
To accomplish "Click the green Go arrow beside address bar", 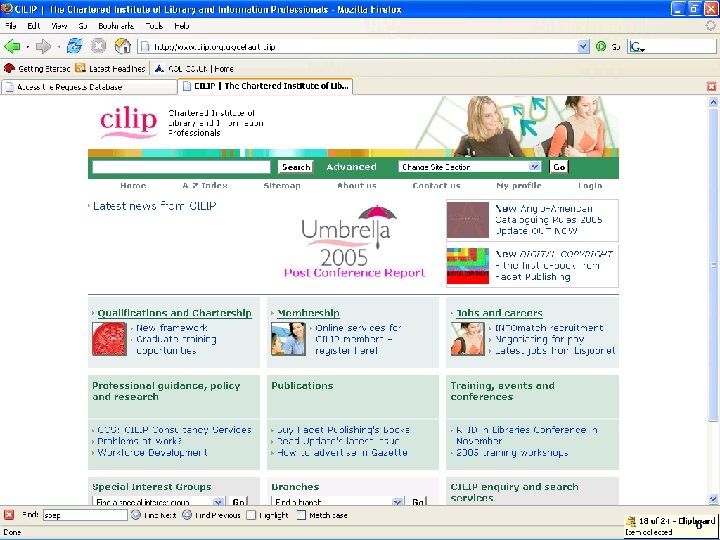I will [601, 46].
